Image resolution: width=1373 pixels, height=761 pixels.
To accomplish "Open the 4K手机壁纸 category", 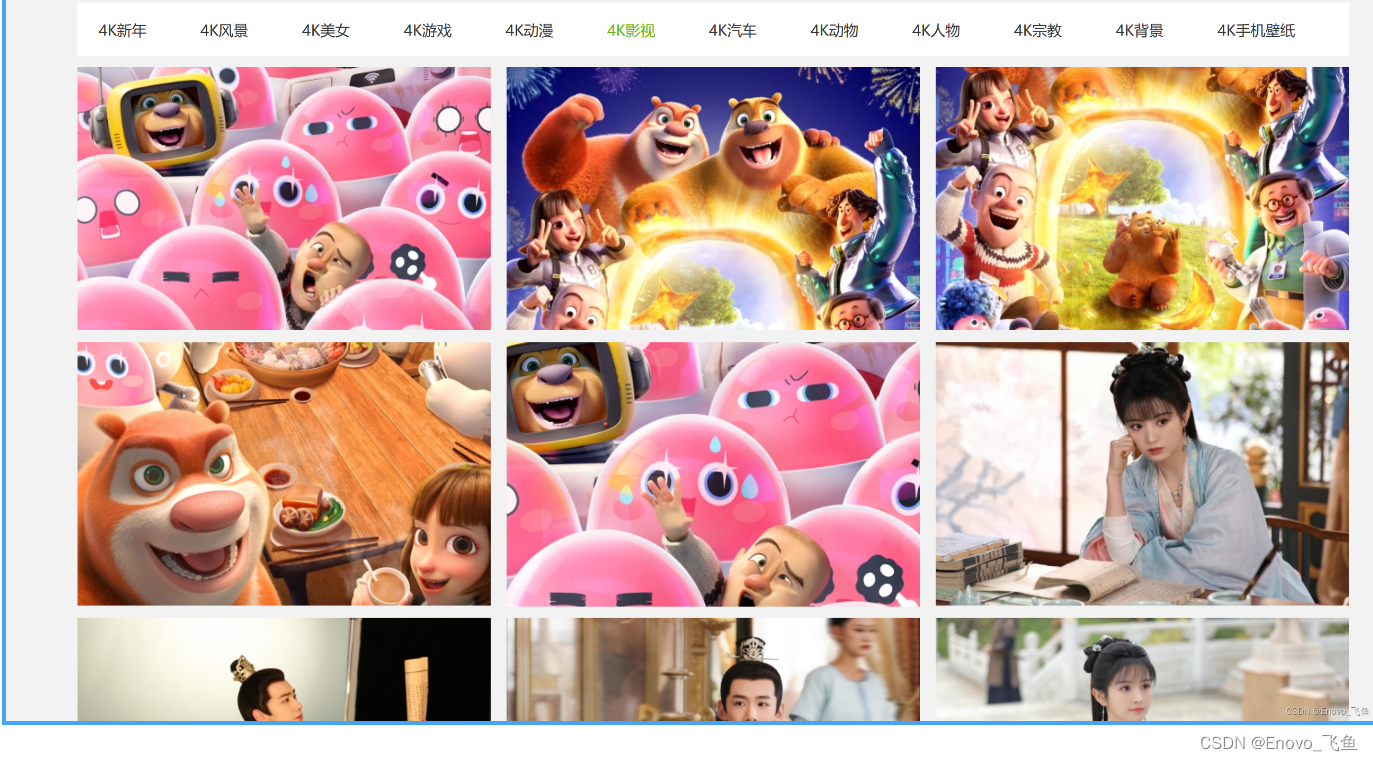I will [x=1256, y=31].
